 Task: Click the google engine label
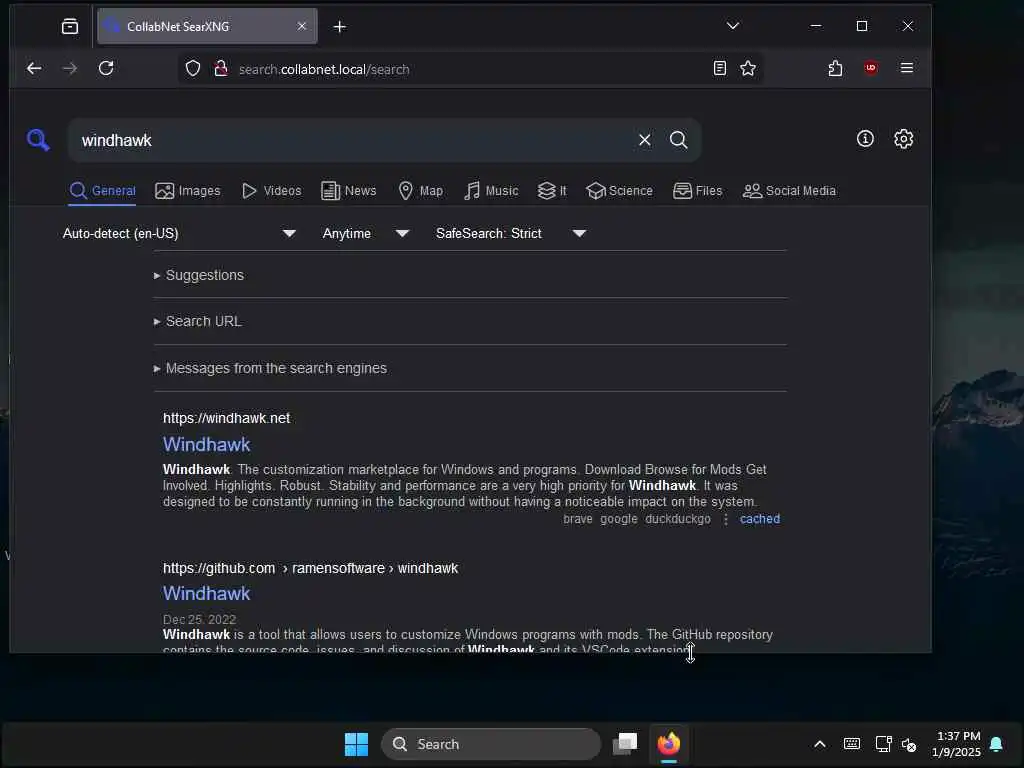click(x=618, y=519)
